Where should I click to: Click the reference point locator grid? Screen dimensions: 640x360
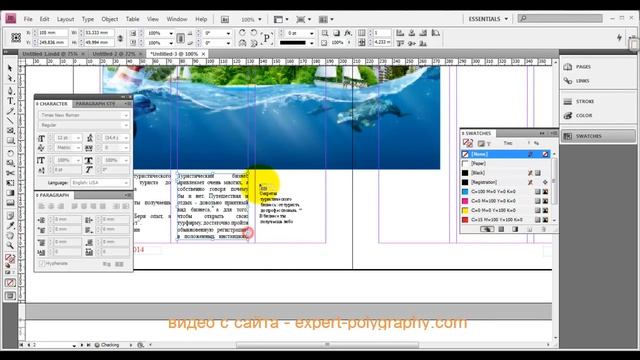point(16,38)
